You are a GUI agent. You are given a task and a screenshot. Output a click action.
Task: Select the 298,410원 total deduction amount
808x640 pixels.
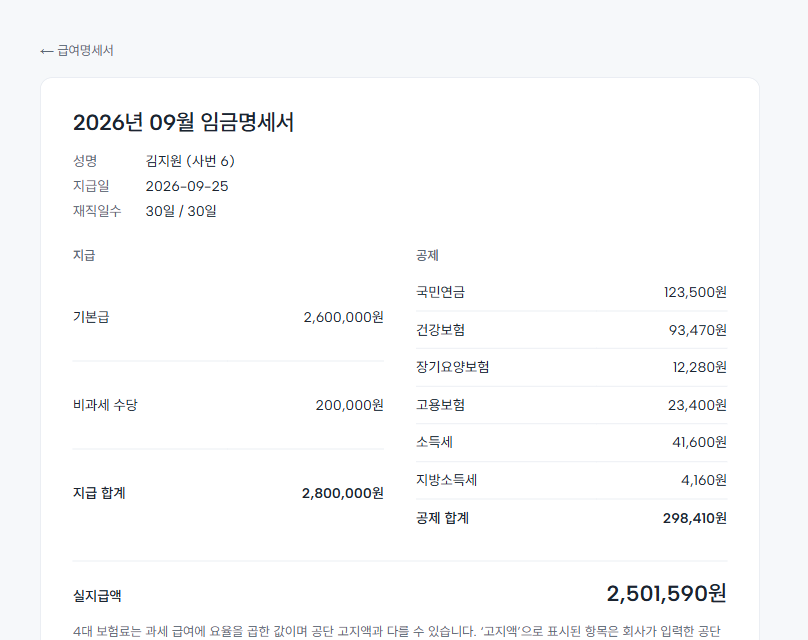695,518
